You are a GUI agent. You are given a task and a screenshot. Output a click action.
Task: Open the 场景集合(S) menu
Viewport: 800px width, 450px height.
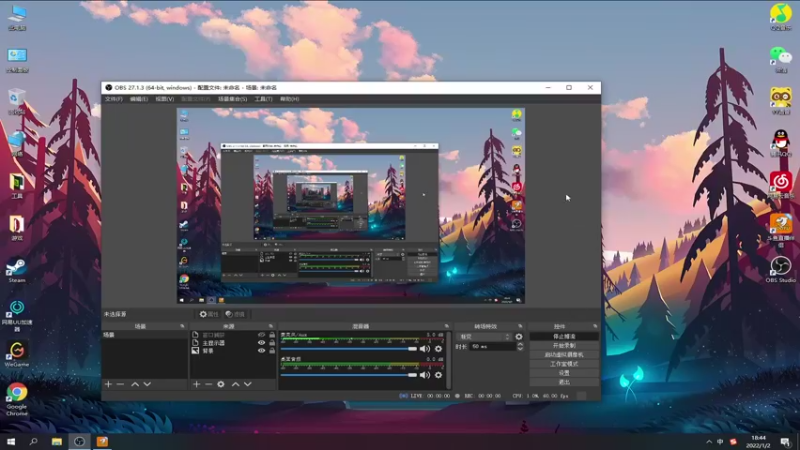pyautogui.click(x=233, y=99)
